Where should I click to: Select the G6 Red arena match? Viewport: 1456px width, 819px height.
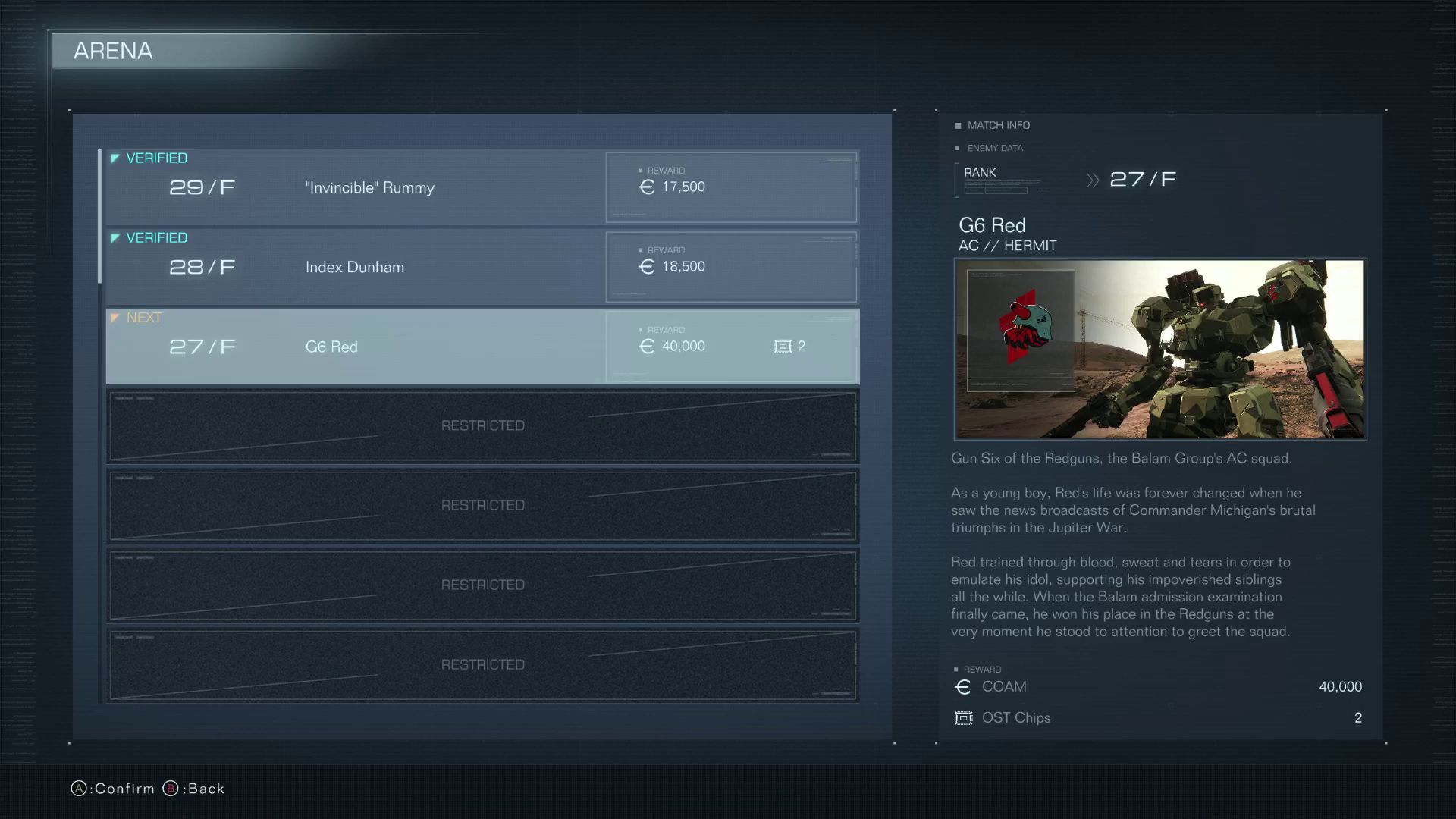click(x=482, y=346)
